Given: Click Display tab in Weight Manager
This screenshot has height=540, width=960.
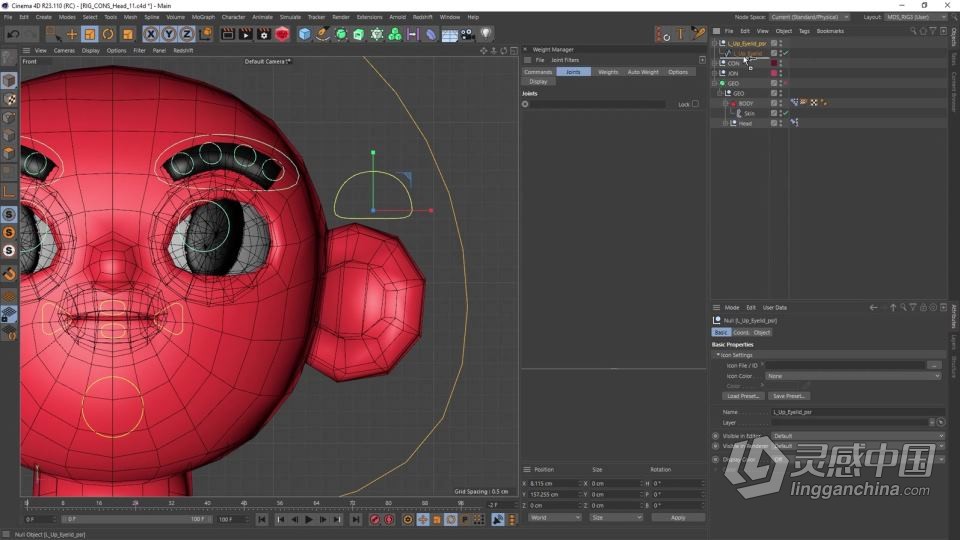Looking at the screenshot, I should [538, 81].
